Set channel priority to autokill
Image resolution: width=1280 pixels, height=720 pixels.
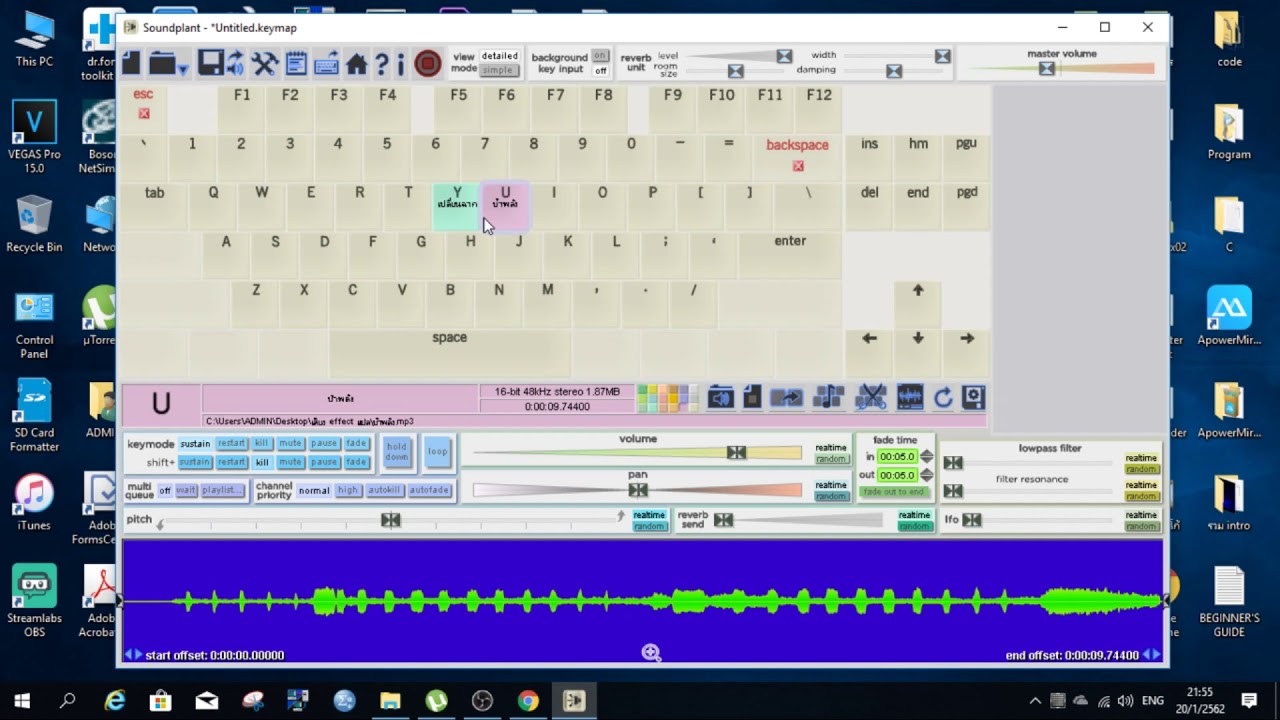point(384,490)
